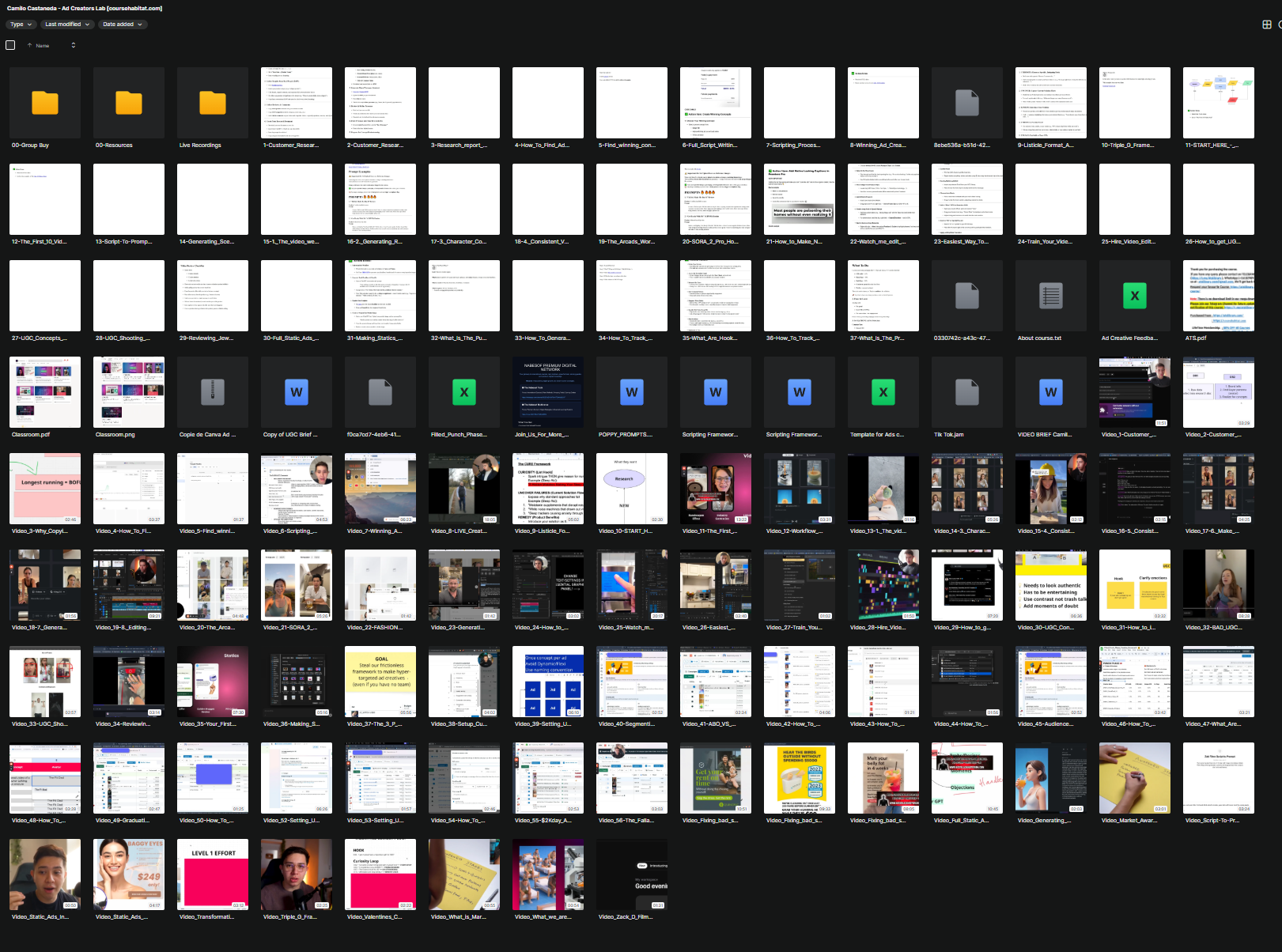Click folder title Camilo Castaneda - Ad Creators Lab
The width and height of the screenshot is (1282, 952).
point(85,8)
